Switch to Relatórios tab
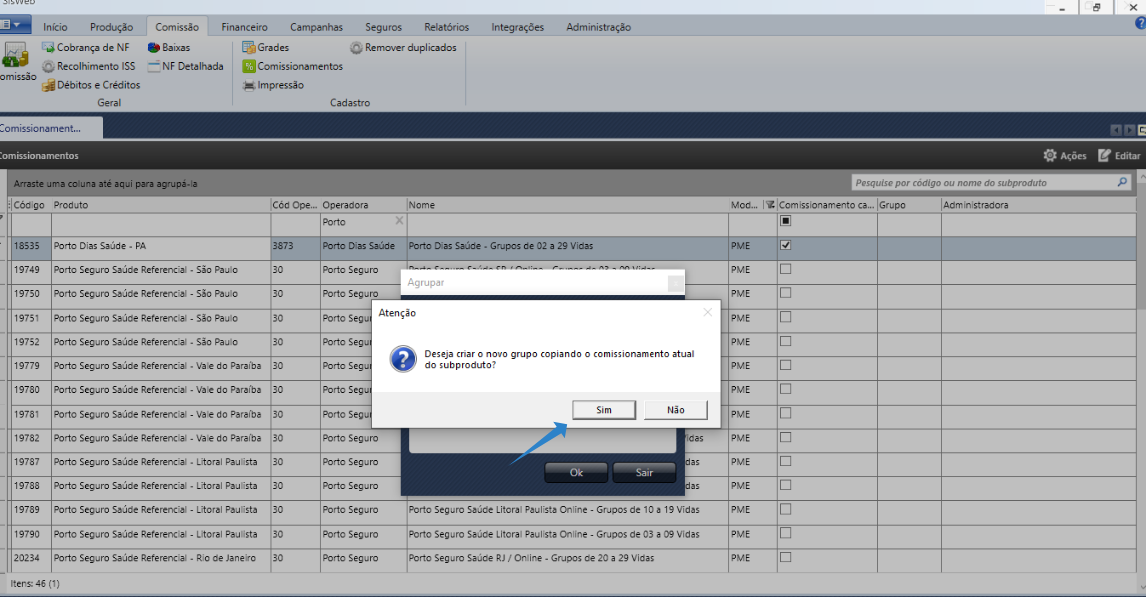Screen dimensions: 1146x597 tap(446, 27)
